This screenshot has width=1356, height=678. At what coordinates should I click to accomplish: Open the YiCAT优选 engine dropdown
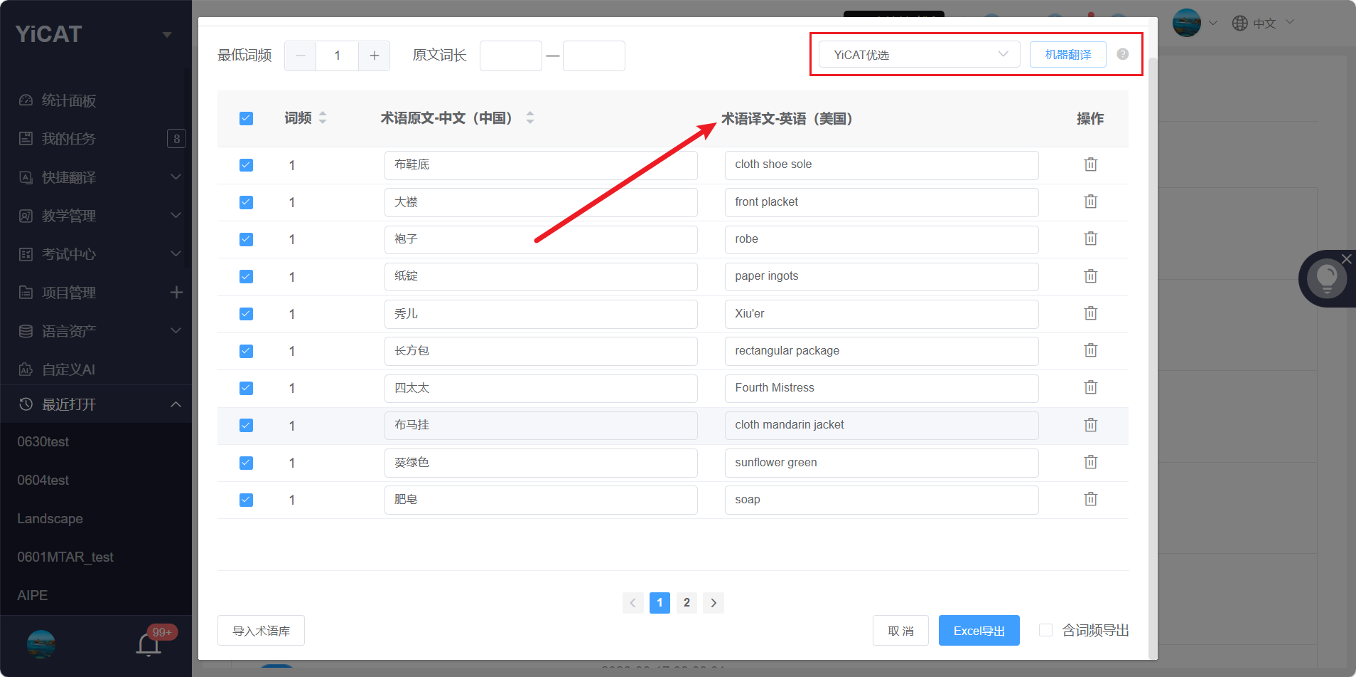(x=919, y=54)
